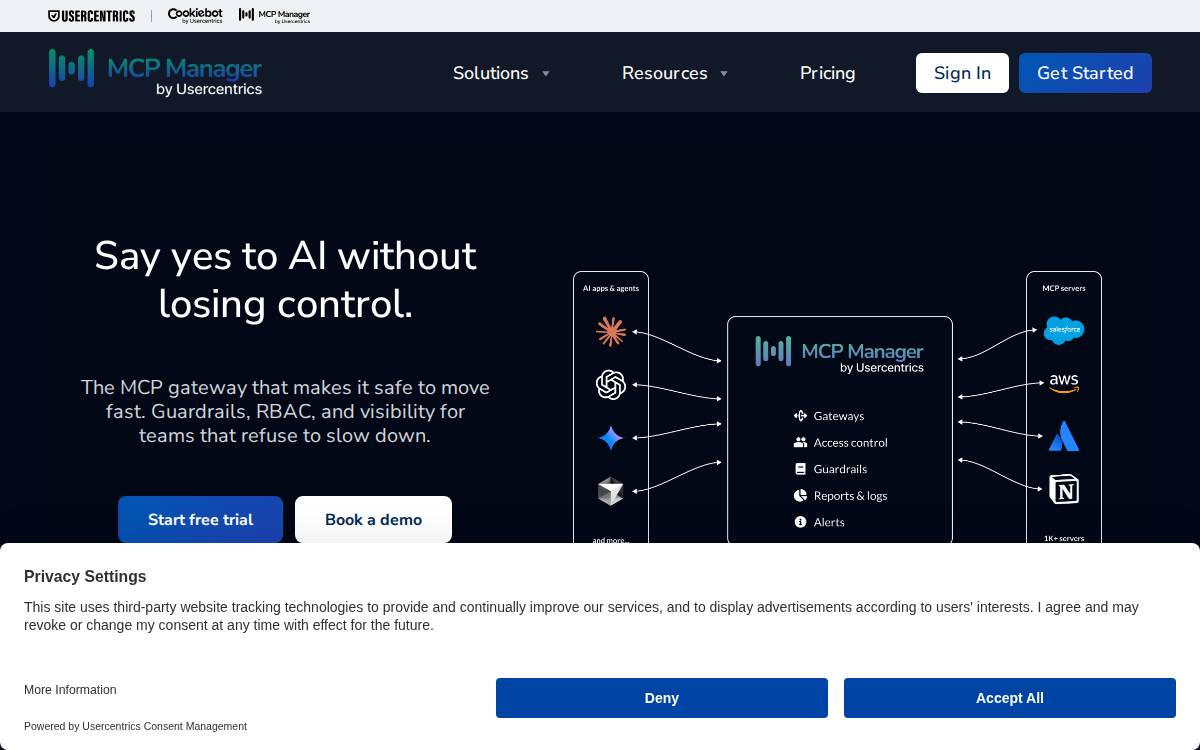Click the 'MCP servers' column label
1200x750 pixels.
coord(1064,288)
